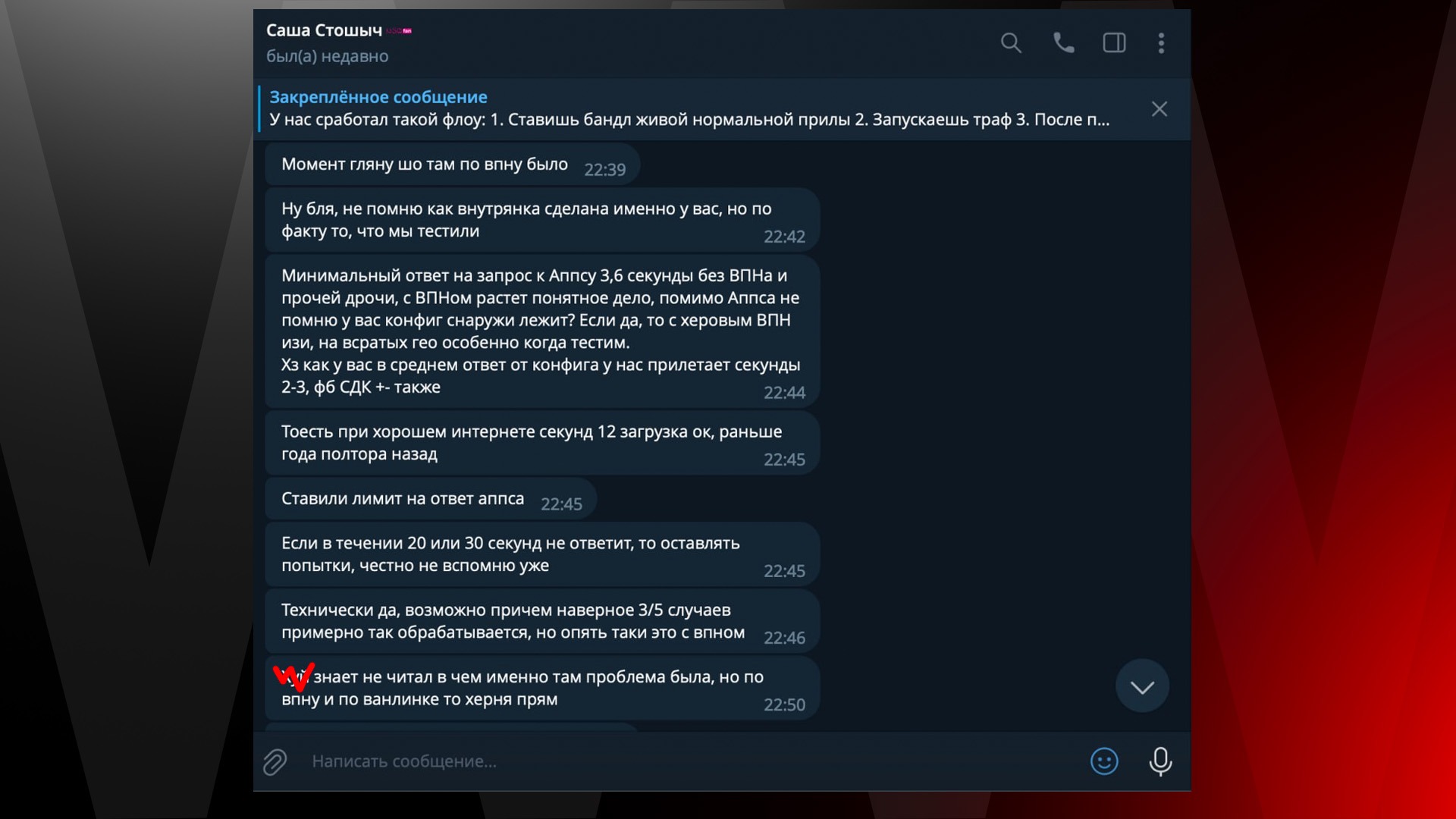Record a voice message with microphone icon
Image resolution: width=1456 pixels, height=819 pixels.
coord(1160,761)
